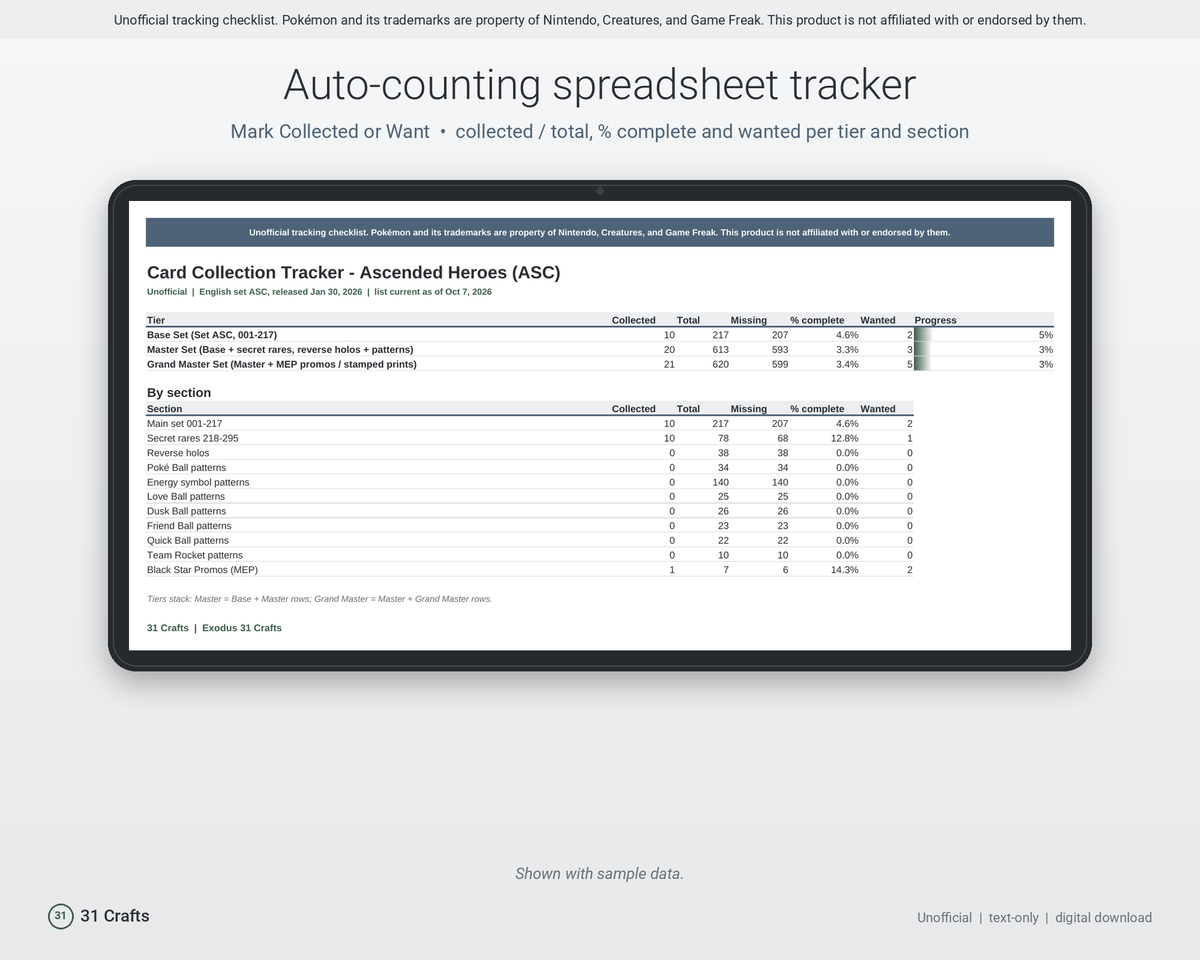
Task: Select the dark banner disclaimer inside the spreadsheet
Action: point(600,232)
